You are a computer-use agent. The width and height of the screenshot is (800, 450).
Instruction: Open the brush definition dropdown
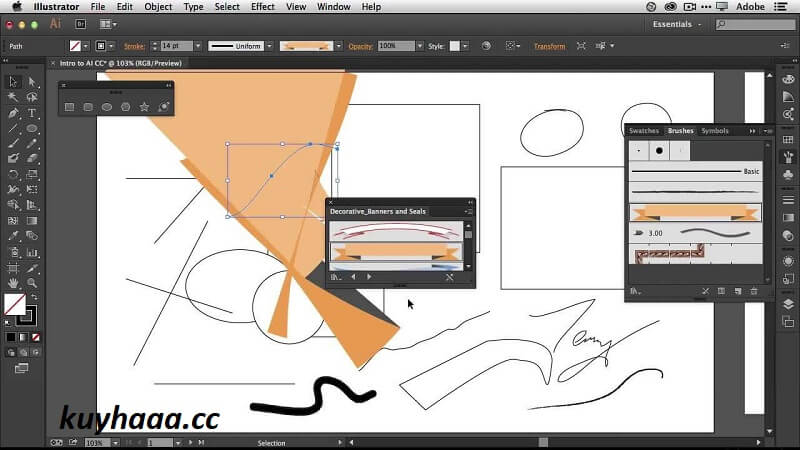click(338, 46)
